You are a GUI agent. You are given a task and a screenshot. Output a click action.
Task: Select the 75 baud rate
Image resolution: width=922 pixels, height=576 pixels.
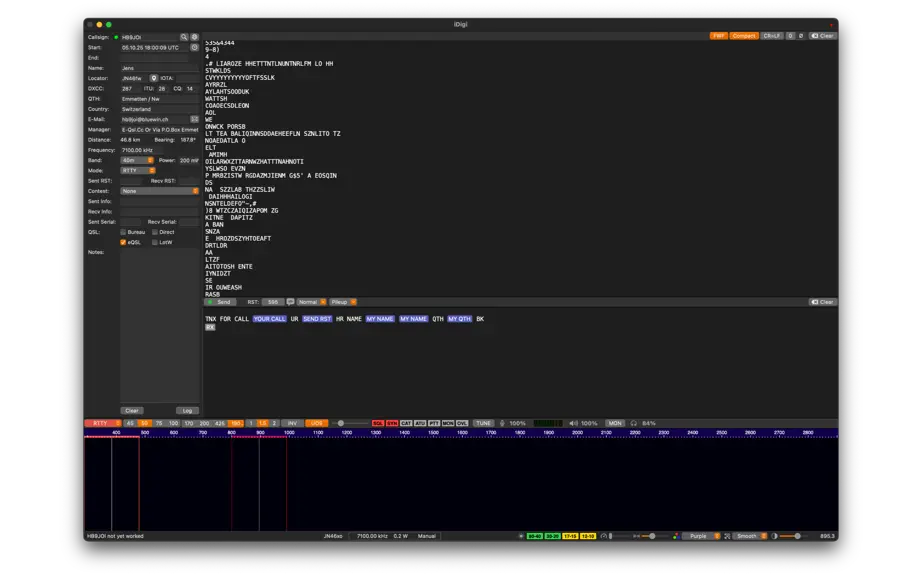[x=159, y=423]
